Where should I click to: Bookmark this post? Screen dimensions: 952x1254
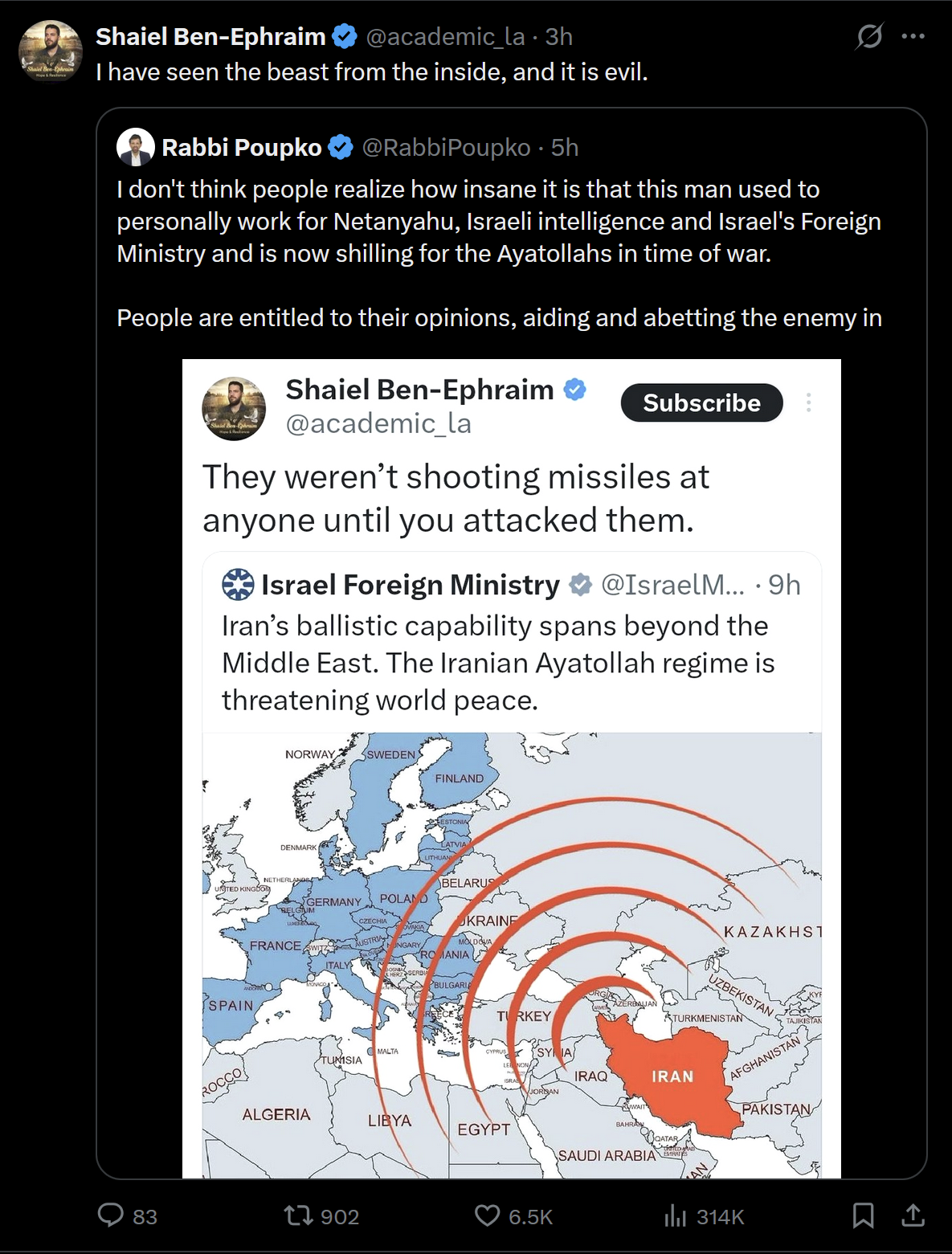863,1215
